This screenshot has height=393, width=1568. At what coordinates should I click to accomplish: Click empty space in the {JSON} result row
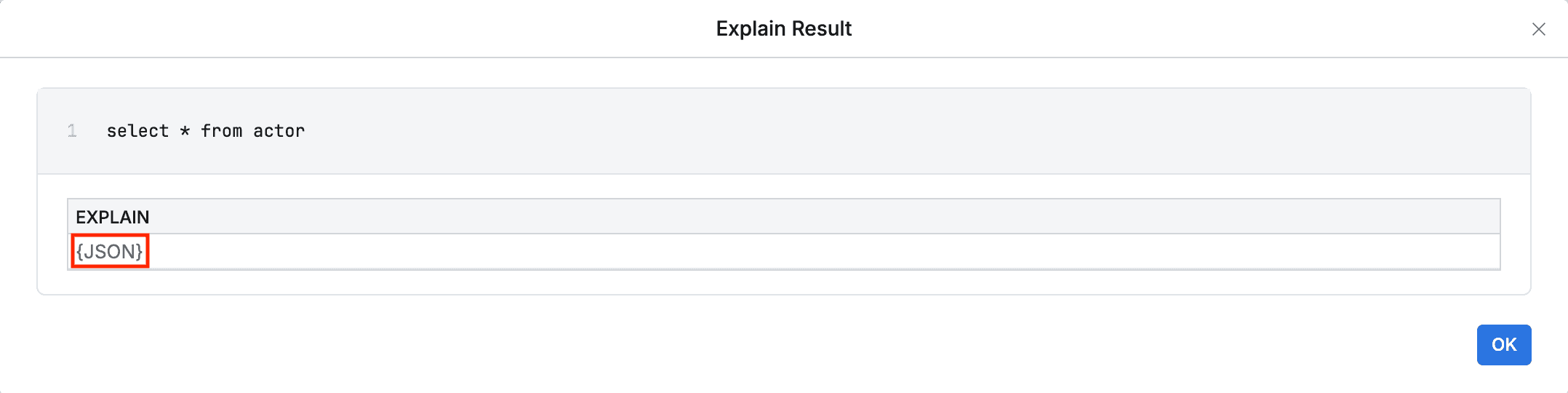(800, 252)
